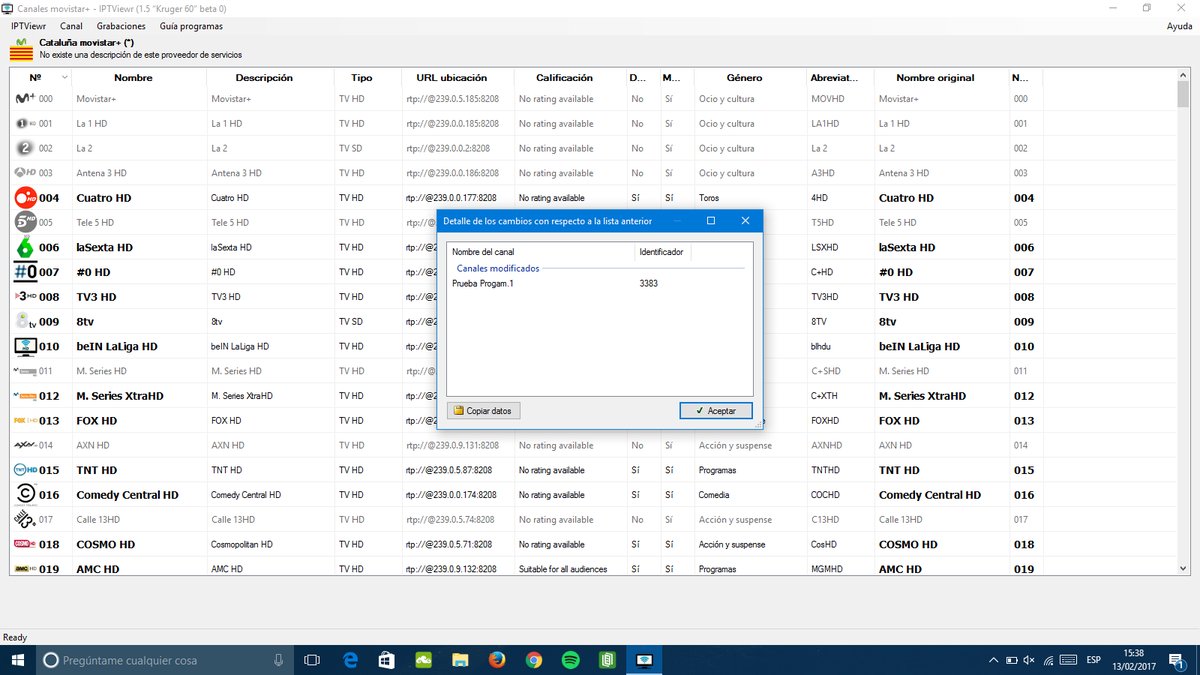Sort by the Tipo column header
This screenshot has height=675, width=1200.
(x=362, y=77)
